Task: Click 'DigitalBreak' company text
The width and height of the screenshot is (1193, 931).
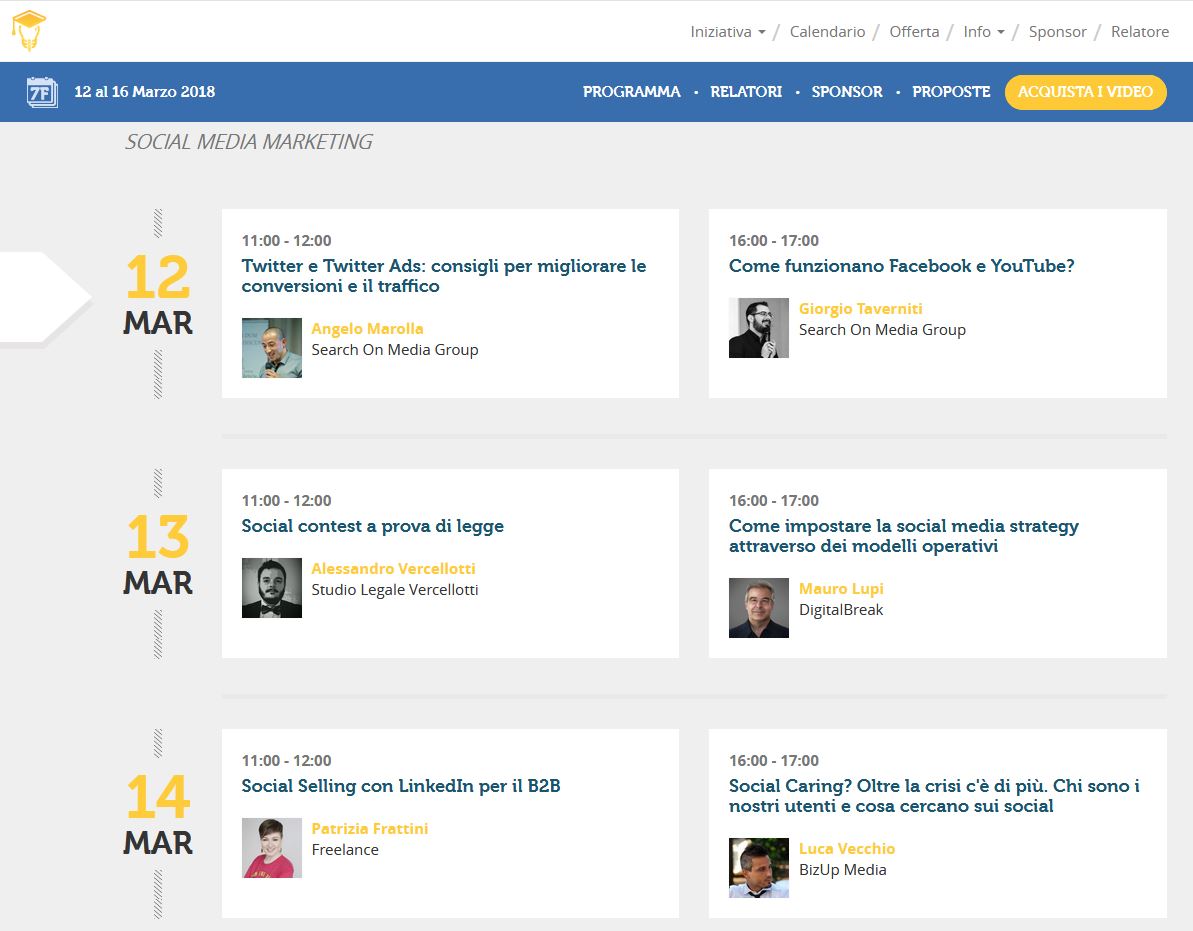Action: click(x=841, y=610)
